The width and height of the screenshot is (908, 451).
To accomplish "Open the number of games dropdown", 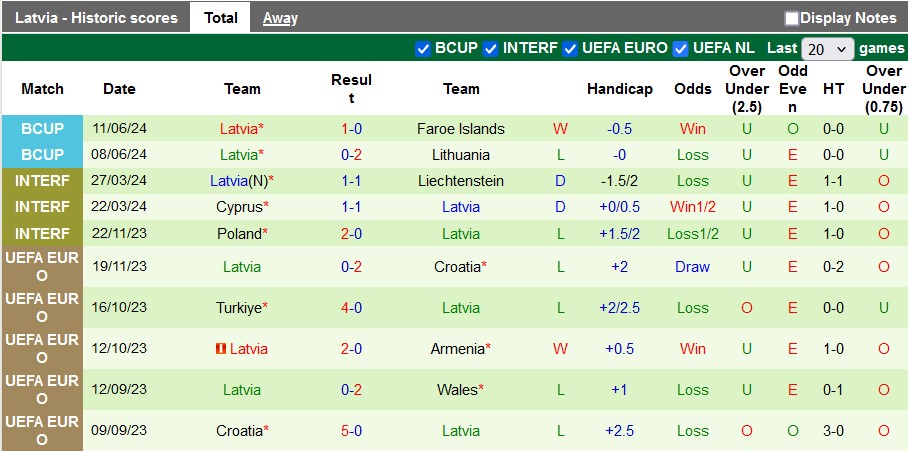I will click(828, 48).
